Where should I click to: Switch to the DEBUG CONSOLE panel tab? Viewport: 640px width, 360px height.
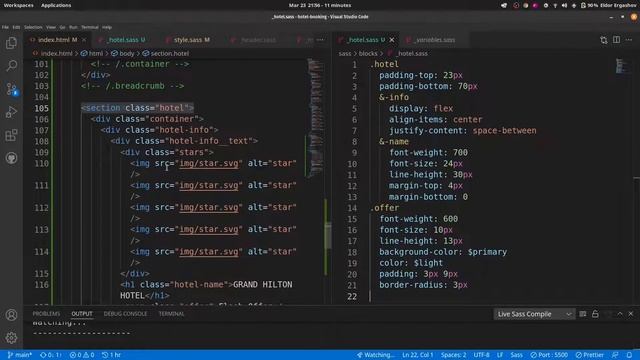pos(125,314)
